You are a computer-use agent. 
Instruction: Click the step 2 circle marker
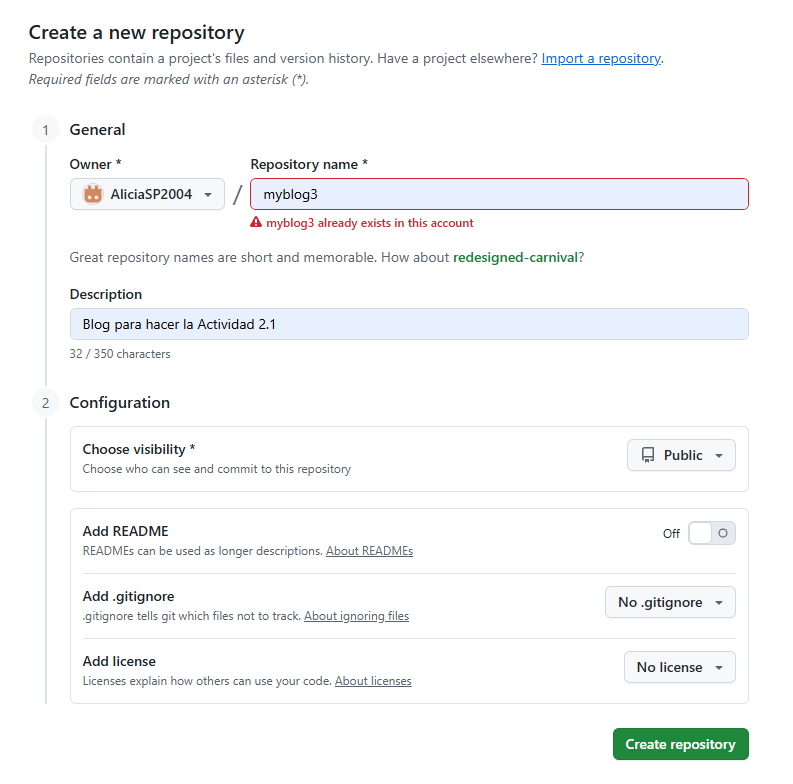click(45, 403)
